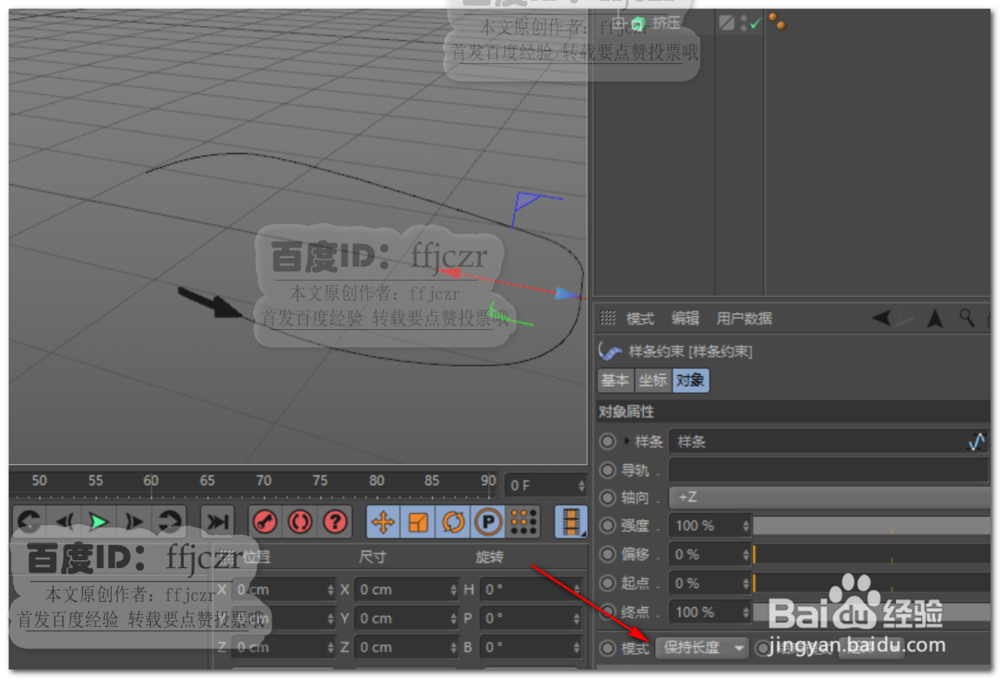Click the 起点 slider bar
The width and height of the screenshot is (1000, 679).
point(872,583)
